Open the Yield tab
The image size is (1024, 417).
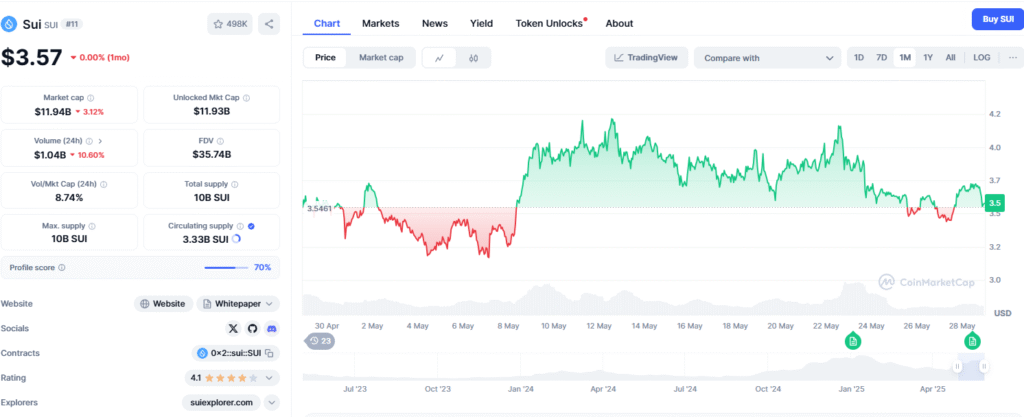click(481, 23)
